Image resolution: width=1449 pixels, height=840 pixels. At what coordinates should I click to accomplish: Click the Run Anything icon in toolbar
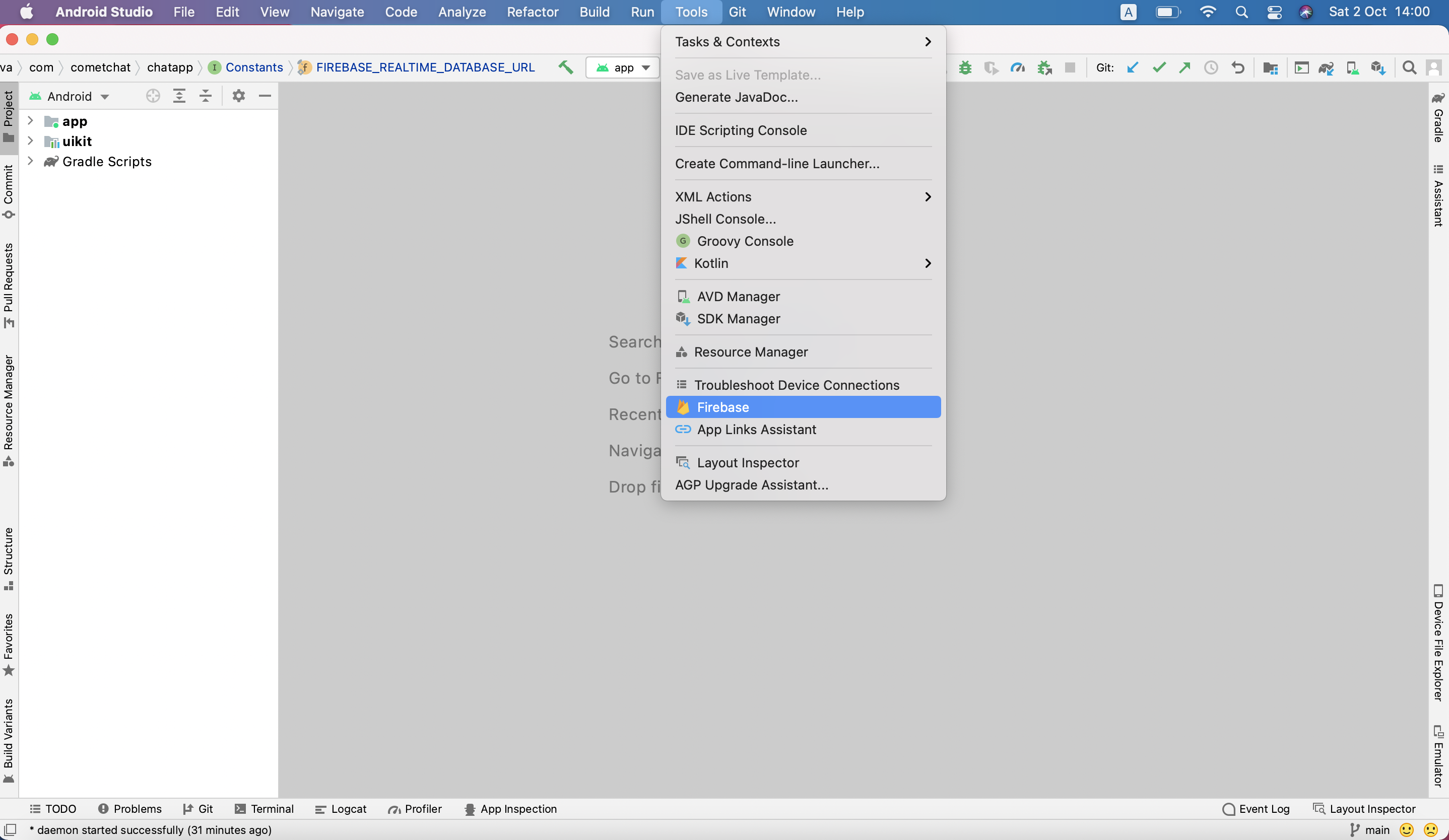coord(1301,68)
